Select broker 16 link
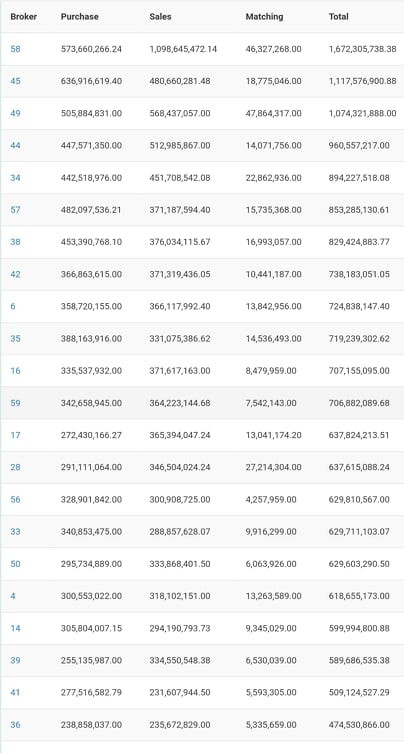The width and height of the screenshot is (404, 753). [x=15, y=371]
